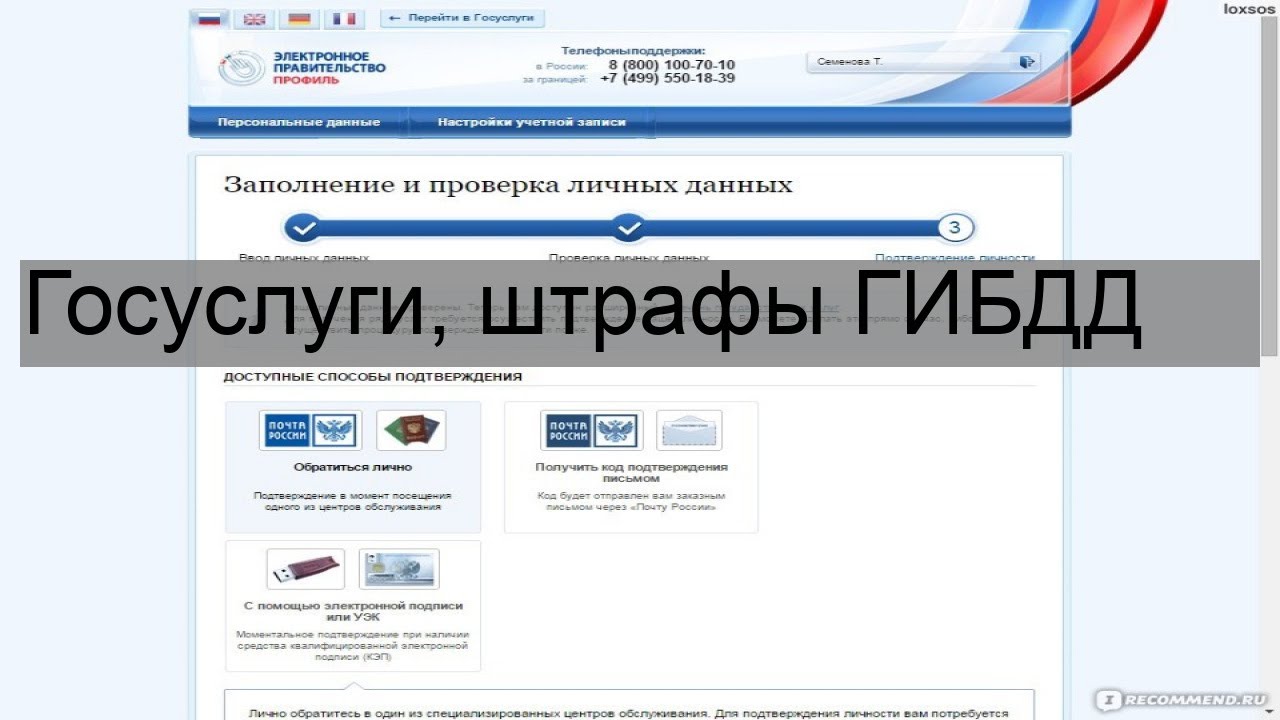Click Почта России logo in letter code card
Image resolution: width=1280 pixels, height=720 pixels.
click(592, 431)
